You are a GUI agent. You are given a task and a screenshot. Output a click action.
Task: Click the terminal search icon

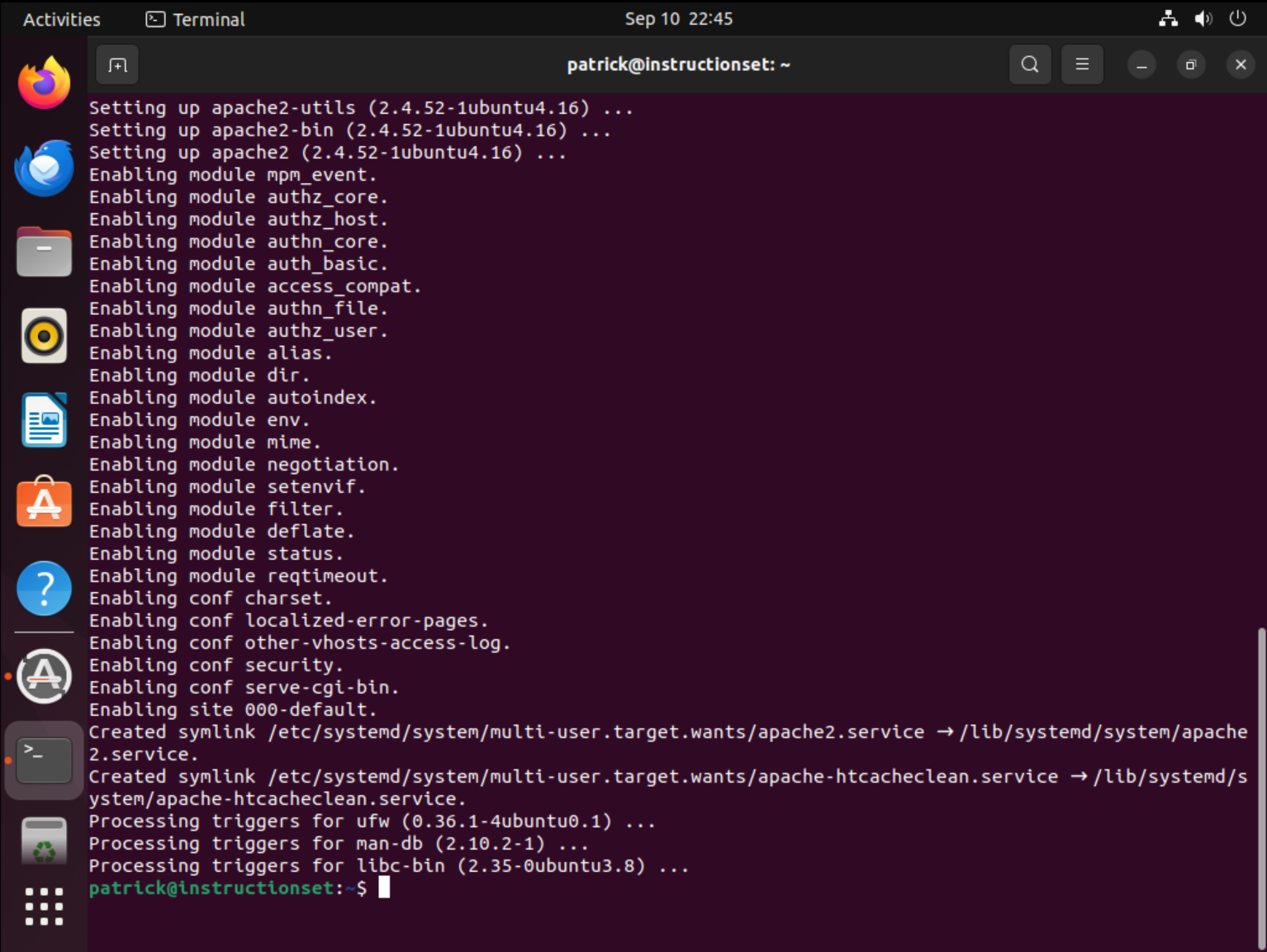pyautogui.click(x=1029, y=64)
